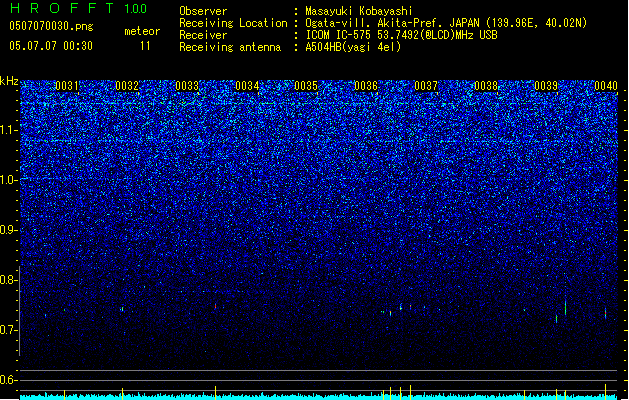Screen dimensions: 629x400
Task: Click the 0031 time marker
Action: pyautogui.click(x=67, y=86)
